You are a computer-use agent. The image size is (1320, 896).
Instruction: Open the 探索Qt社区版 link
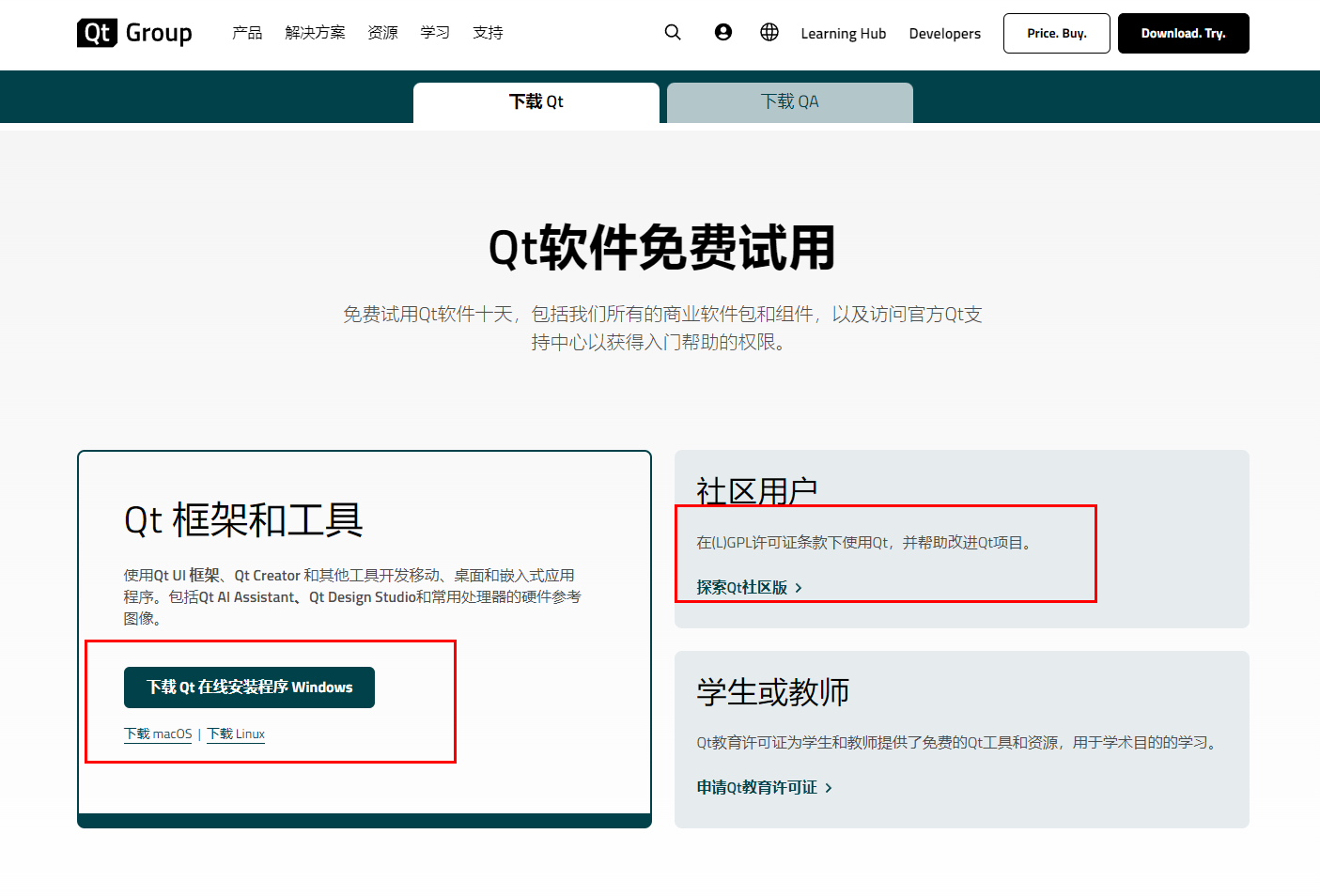click(742, 587)
